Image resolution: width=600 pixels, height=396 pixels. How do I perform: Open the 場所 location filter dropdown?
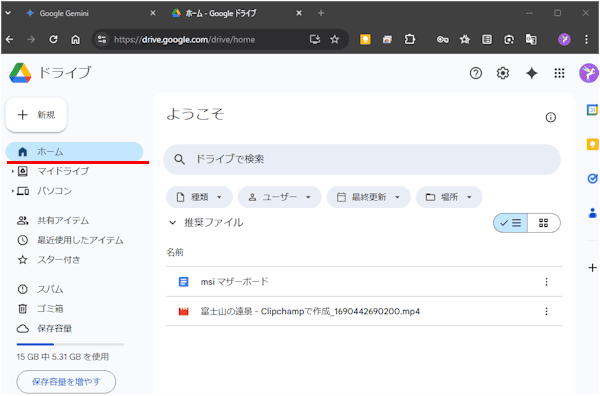[449, 197]
